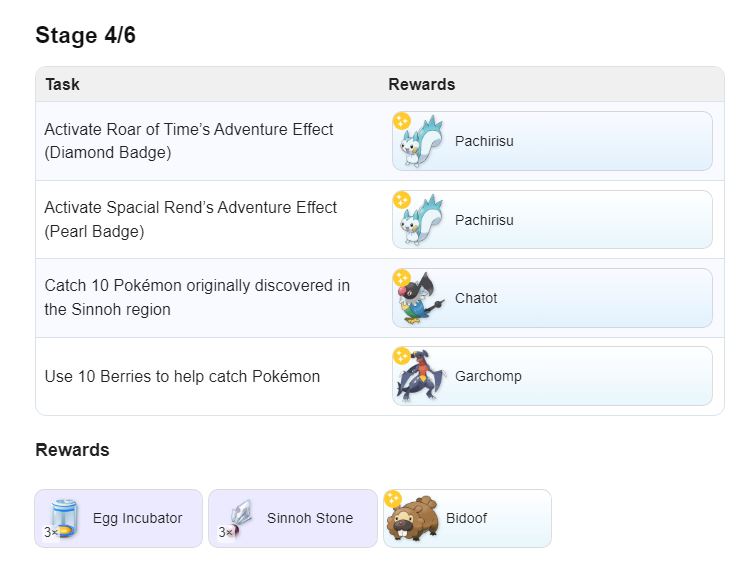741x565 pixels.
Task: Select the Chatot reward name
Action: [x=476, y=298]
